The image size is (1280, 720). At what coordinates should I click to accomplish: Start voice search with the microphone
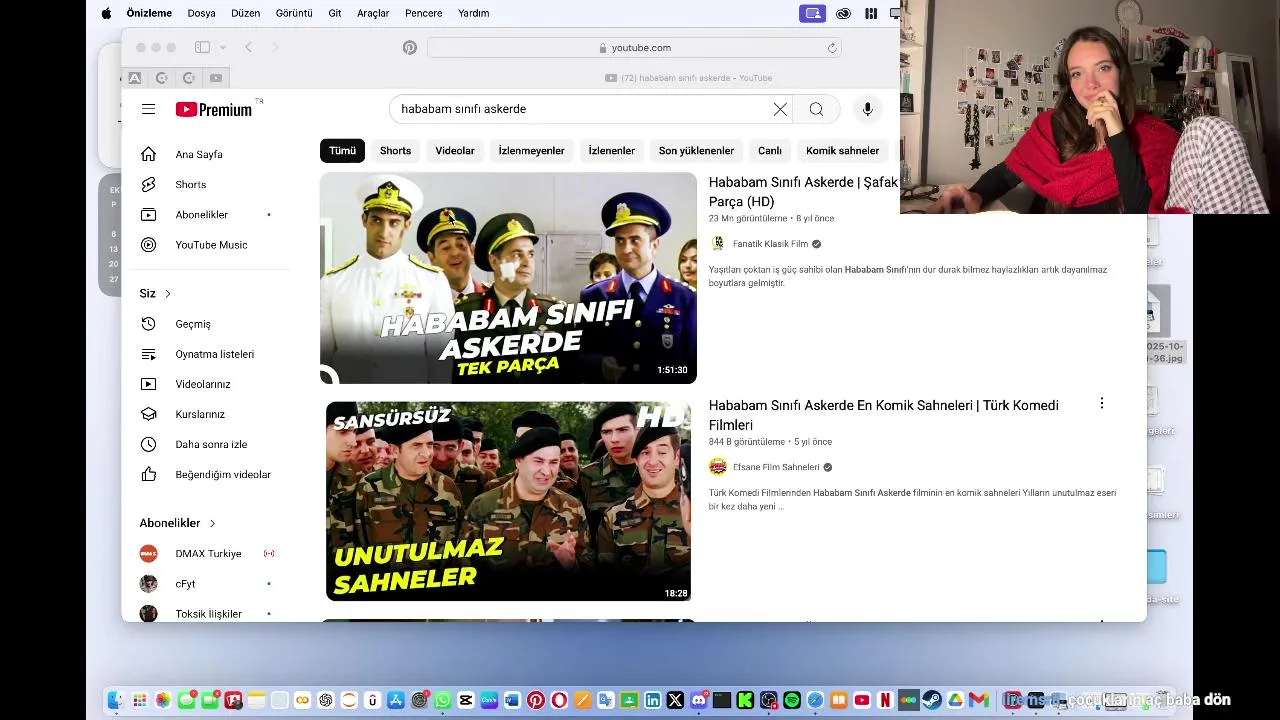click(x=867, y=109)
